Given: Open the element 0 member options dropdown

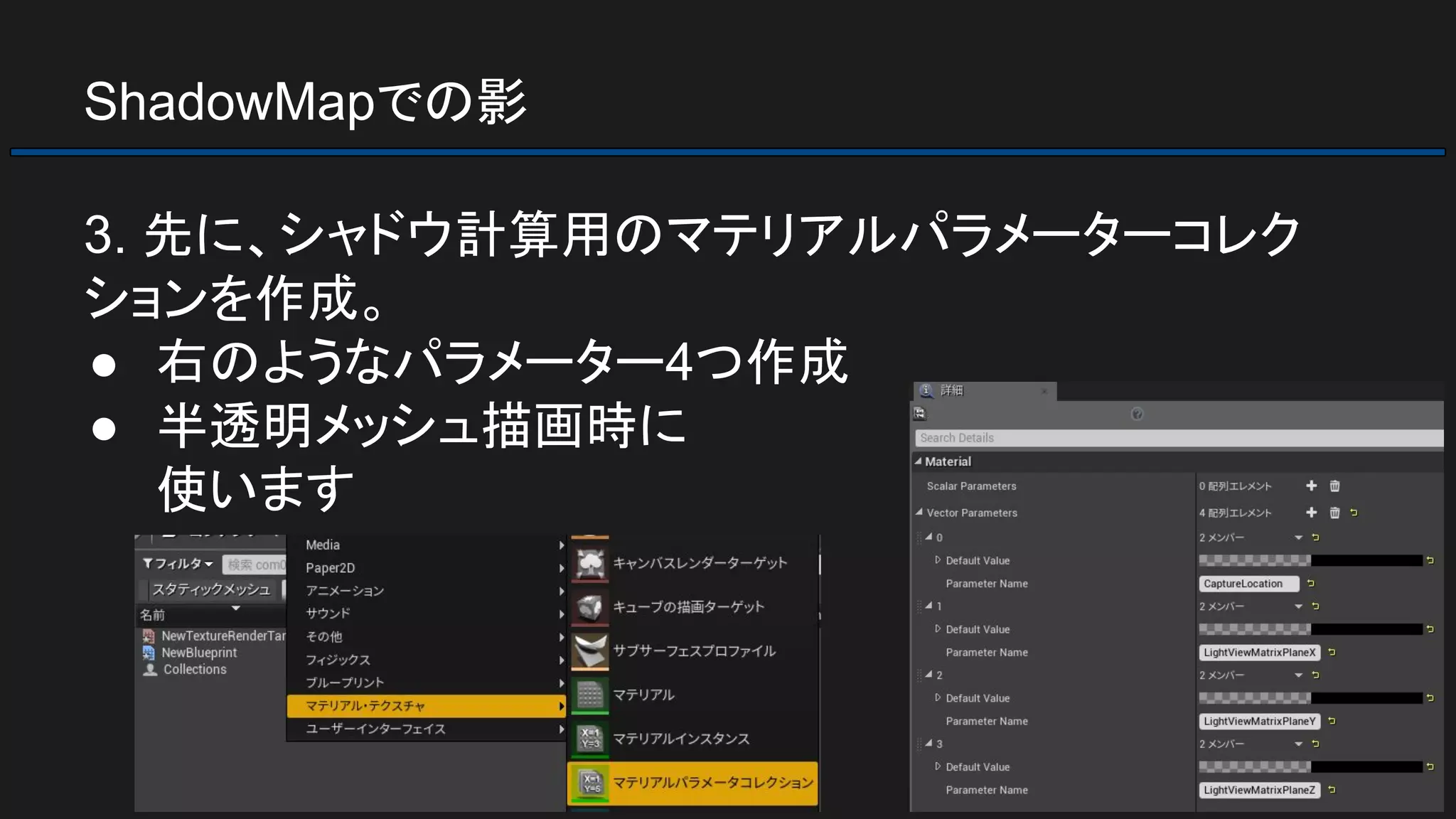Looking at the screenshot, I should (1298, 537).
